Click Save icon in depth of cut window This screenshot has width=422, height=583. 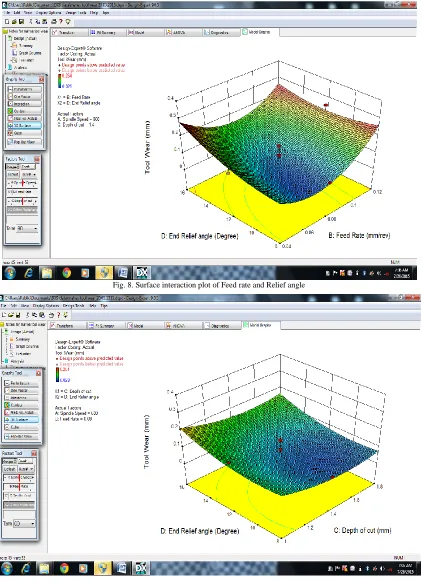tap(18, 315)
